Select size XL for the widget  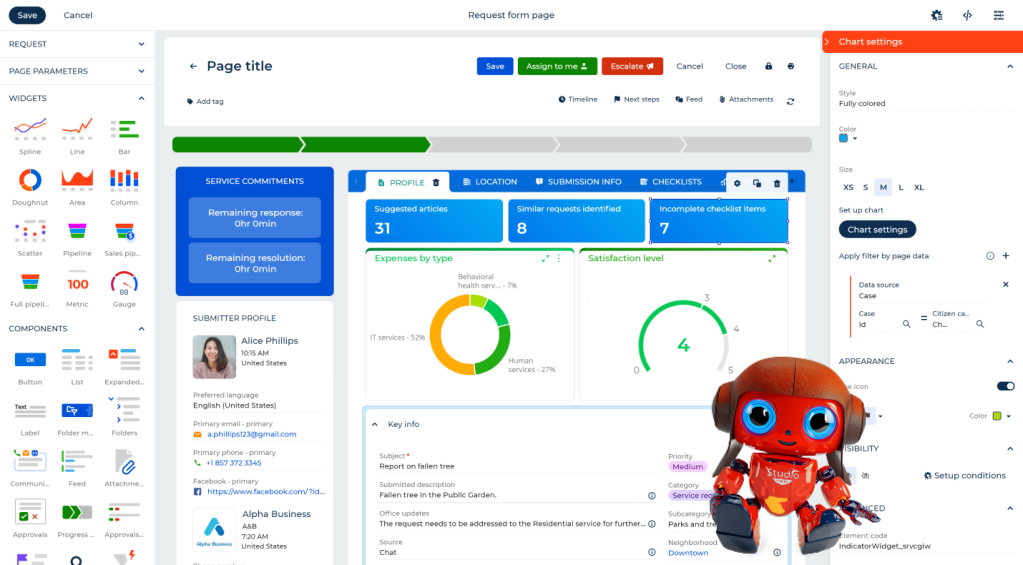[919, 187]
